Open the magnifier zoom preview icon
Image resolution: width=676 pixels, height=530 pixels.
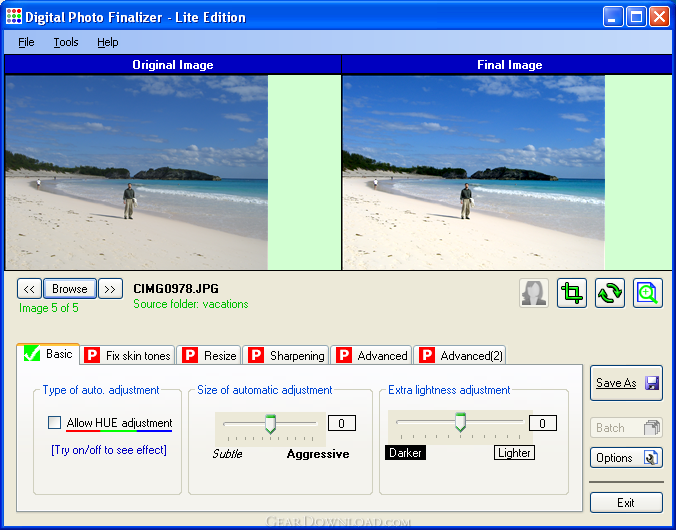pyautogui.click(x=648, y=293)
